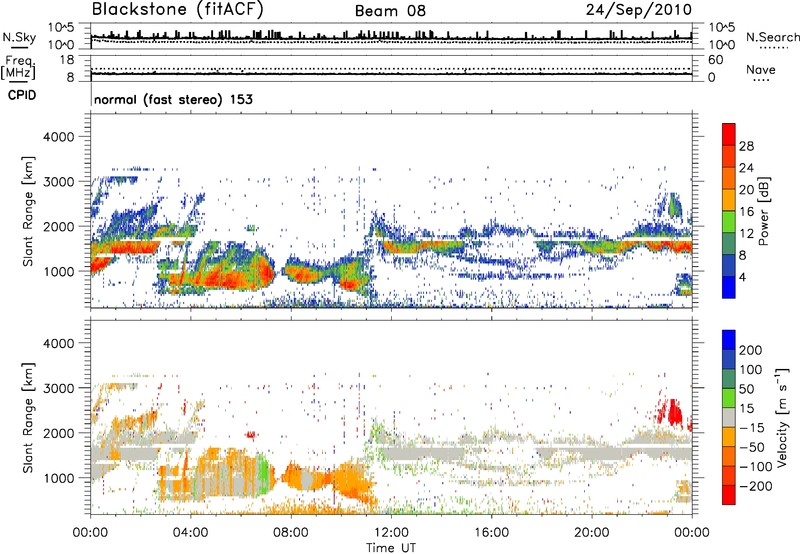Click the "60" tick on the Nave axis
Viewport: 800px width, 554px height.
(715, 60)
